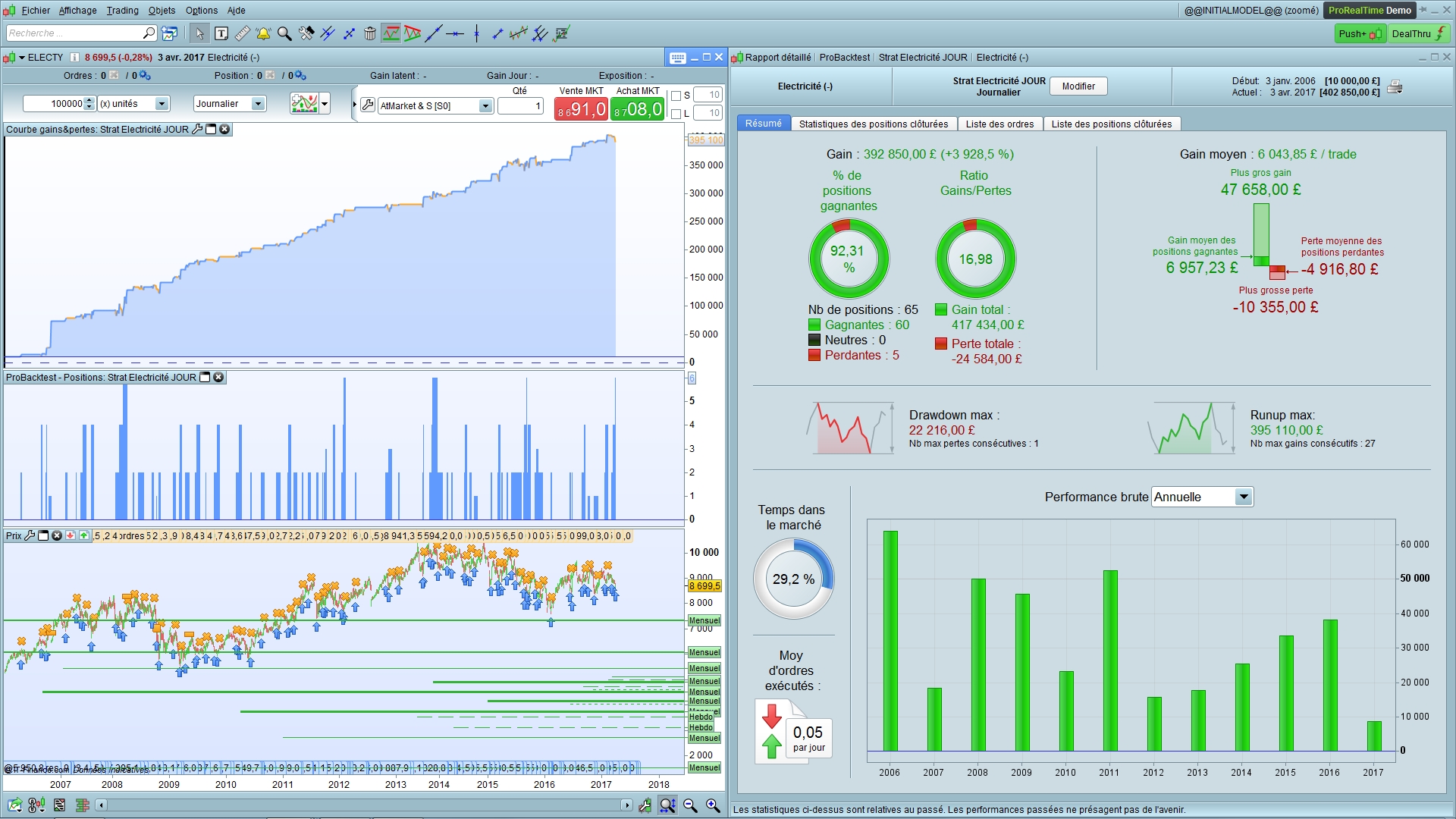1456x819 pixels.
Task: Click the Modifier button
Action: point(1078,86)
